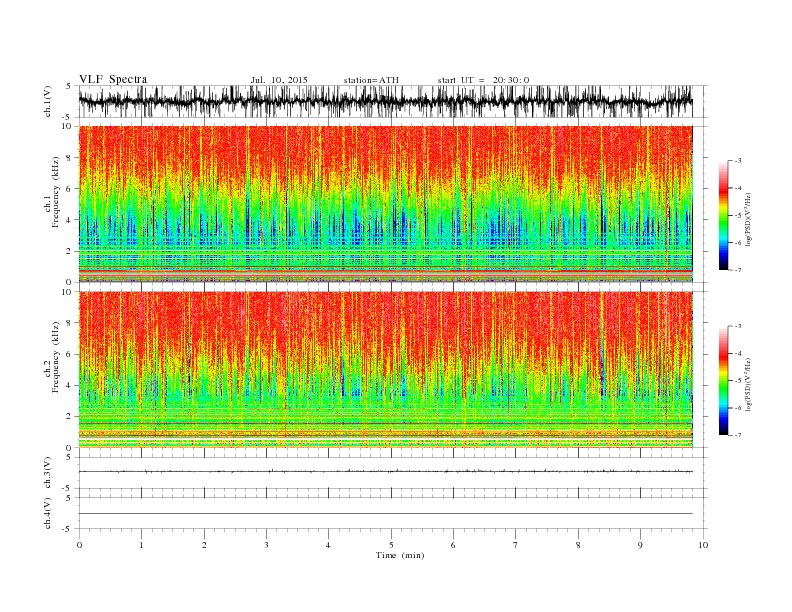Click the time axis tick label "7"
Image resolution: width=792 pixels, height=612 pixels.
[515, 545]
